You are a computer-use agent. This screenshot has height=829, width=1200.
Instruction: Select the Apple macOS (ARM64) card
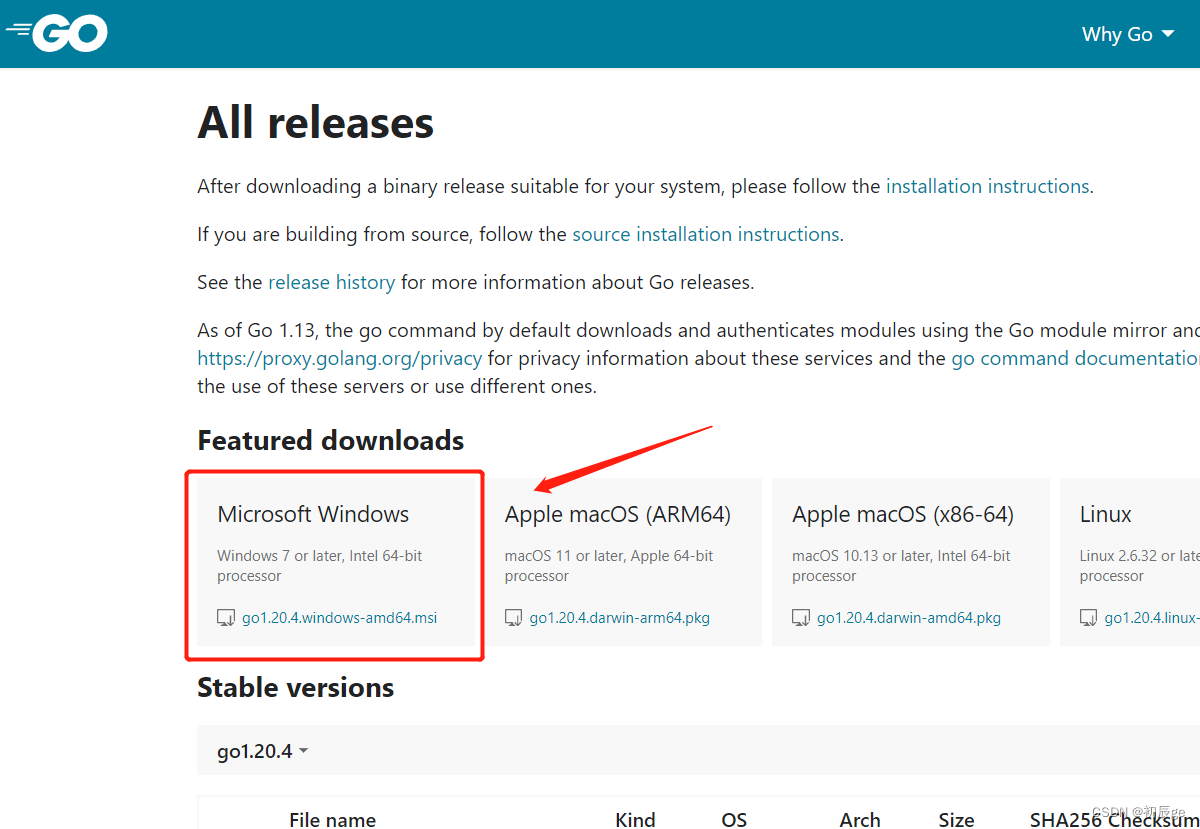623,562
